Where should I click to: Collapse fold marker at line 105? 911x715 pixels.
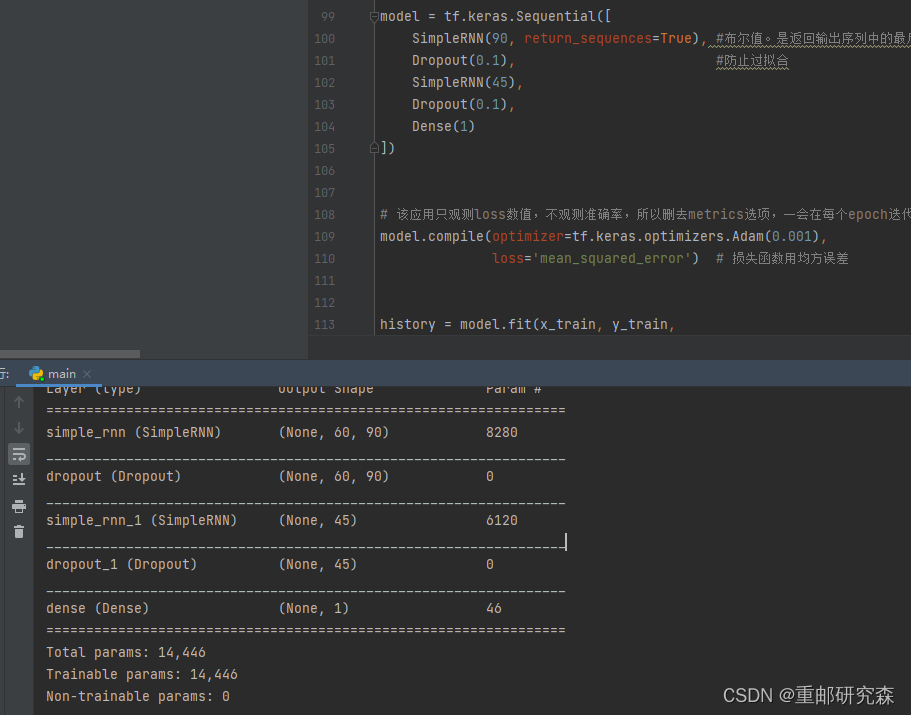(x=374, y=148)
